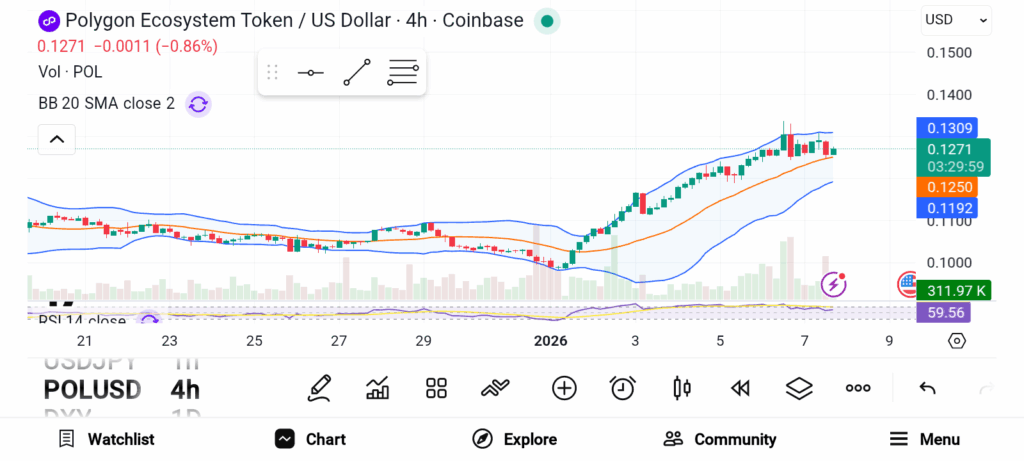
Task: Click the purple lightning event marker
Action: tap(833, 284)
